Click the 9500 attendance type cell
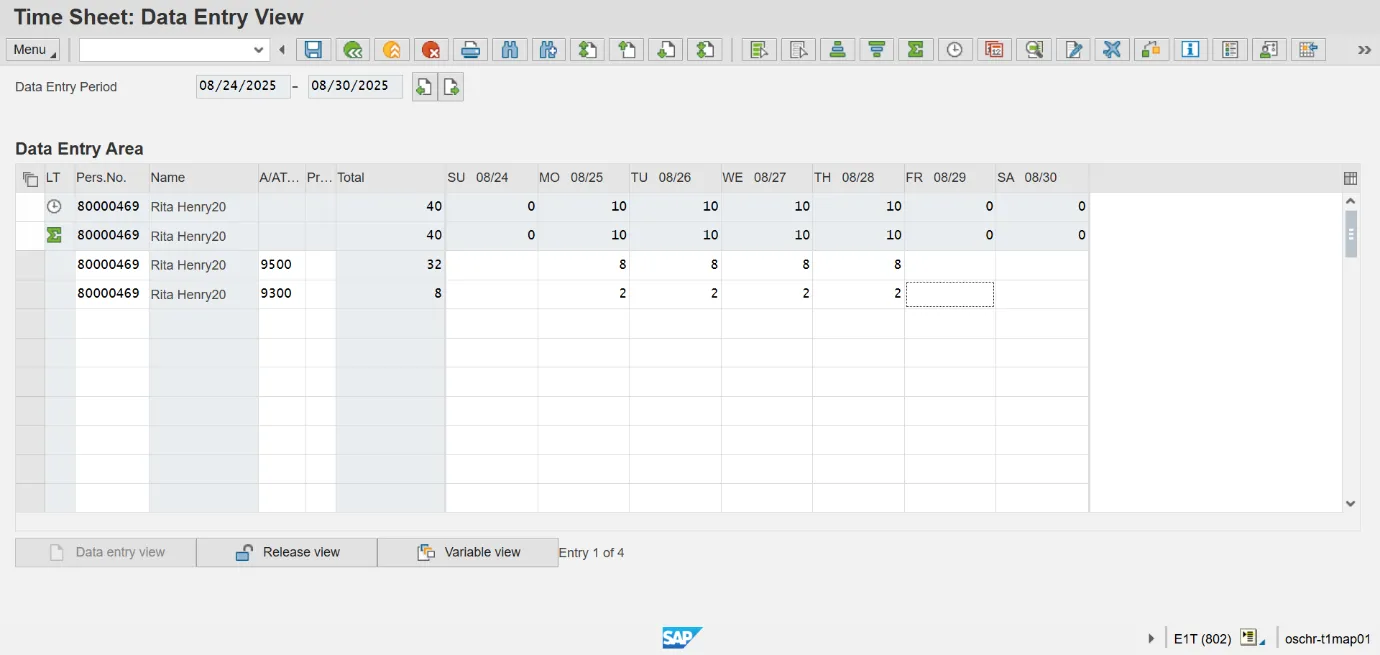The width and height of the screenshot is (1380, 655). [282, 265]
